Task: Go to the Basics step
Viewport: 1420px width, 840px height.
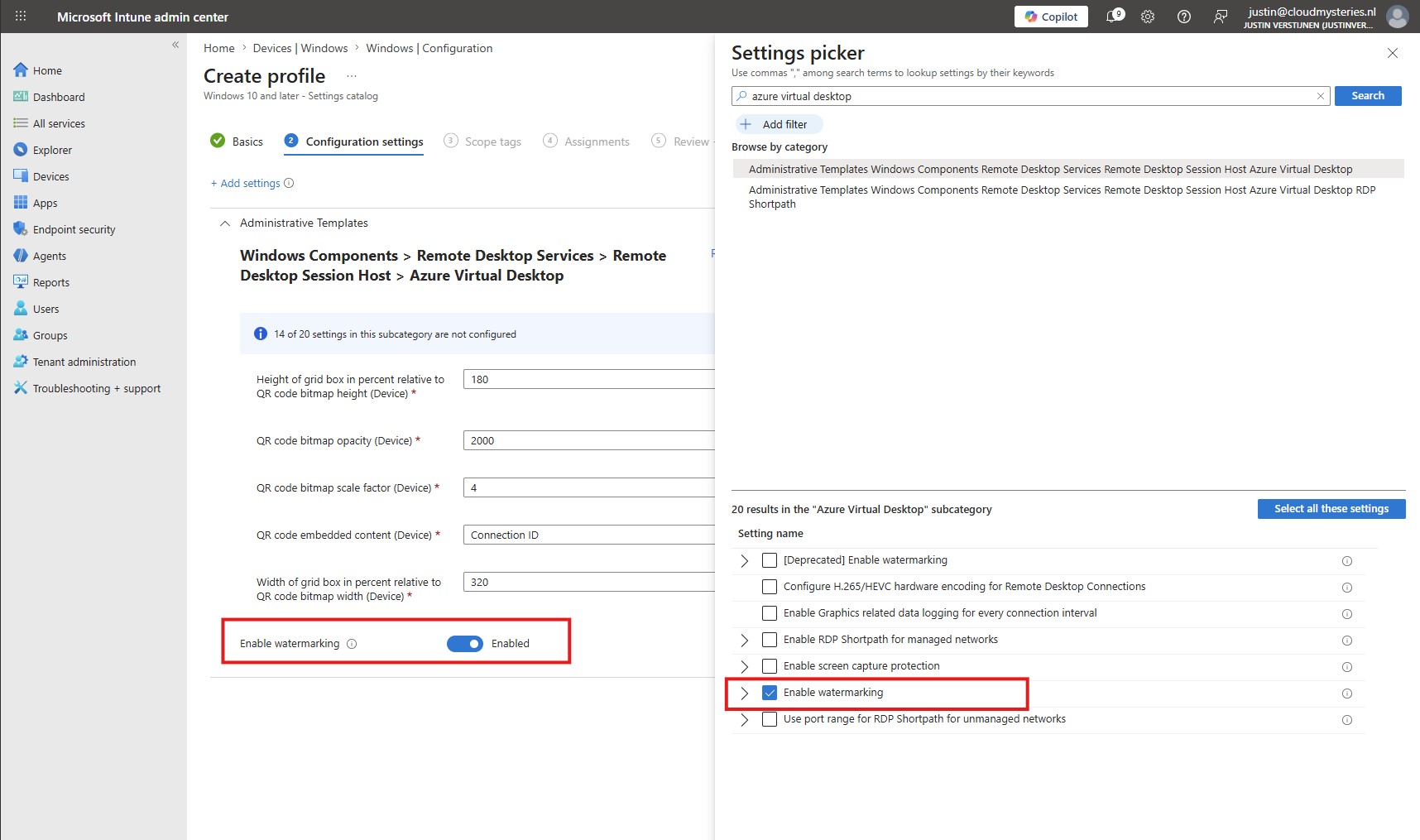Action: (237, 142)
